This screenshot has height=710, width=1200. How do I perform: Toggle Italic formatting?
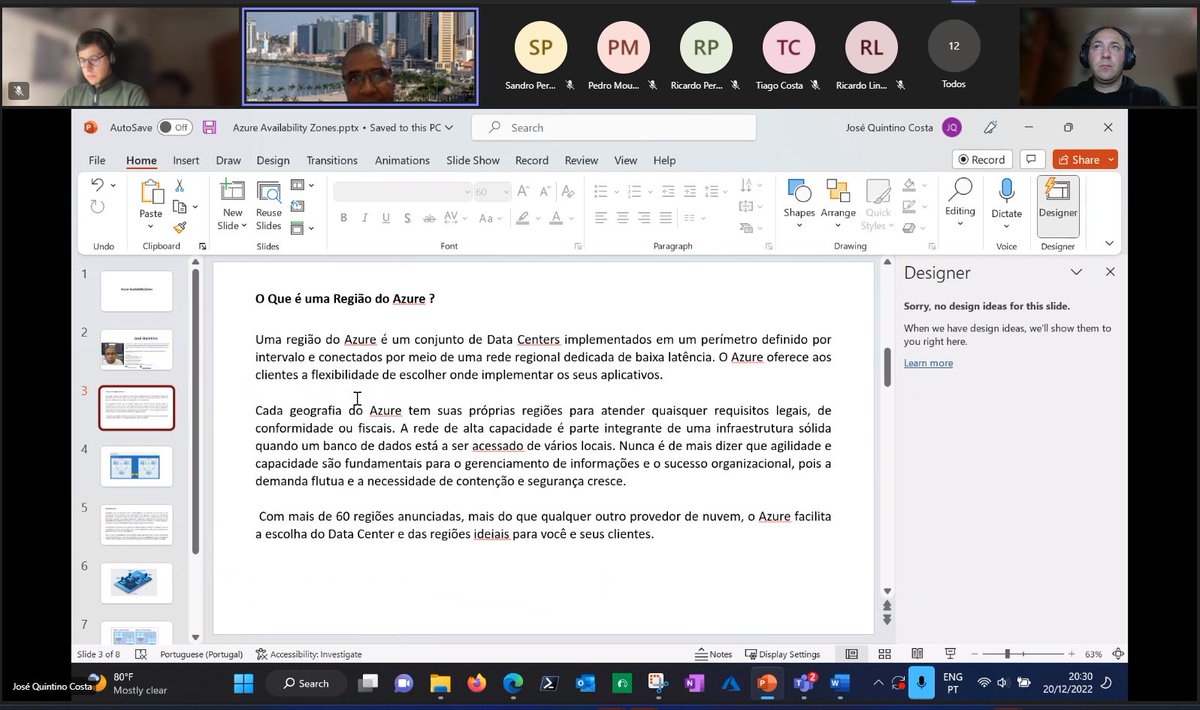click(x=365, y=218)
